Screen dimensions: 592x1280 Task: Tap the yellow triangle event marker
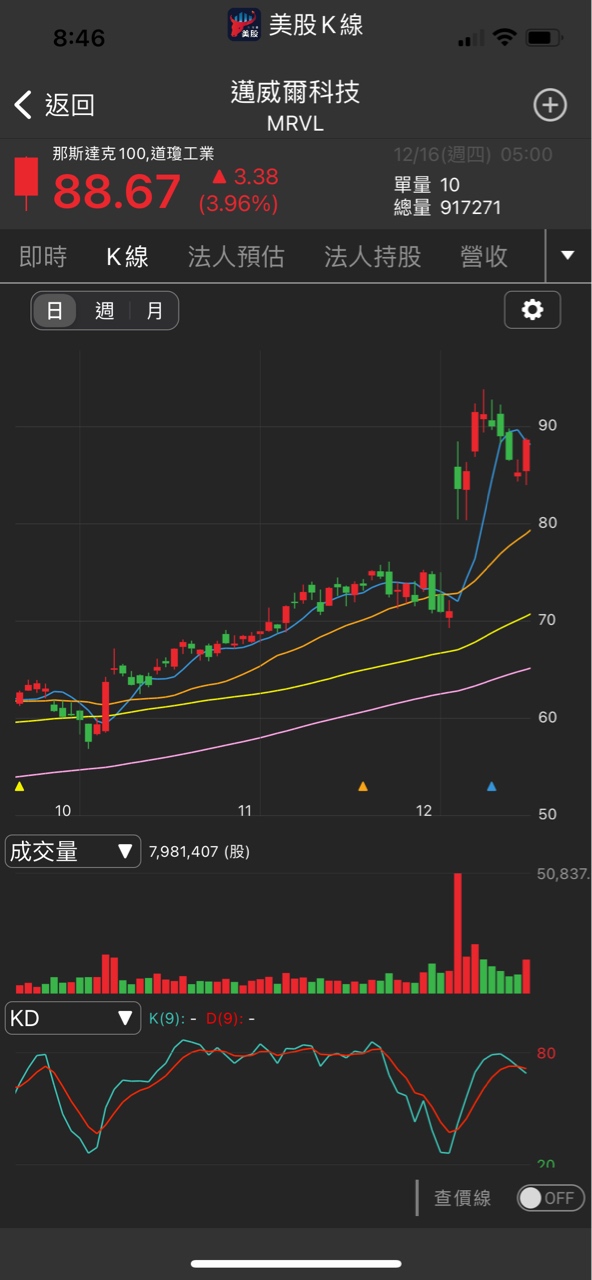[19, 787]
